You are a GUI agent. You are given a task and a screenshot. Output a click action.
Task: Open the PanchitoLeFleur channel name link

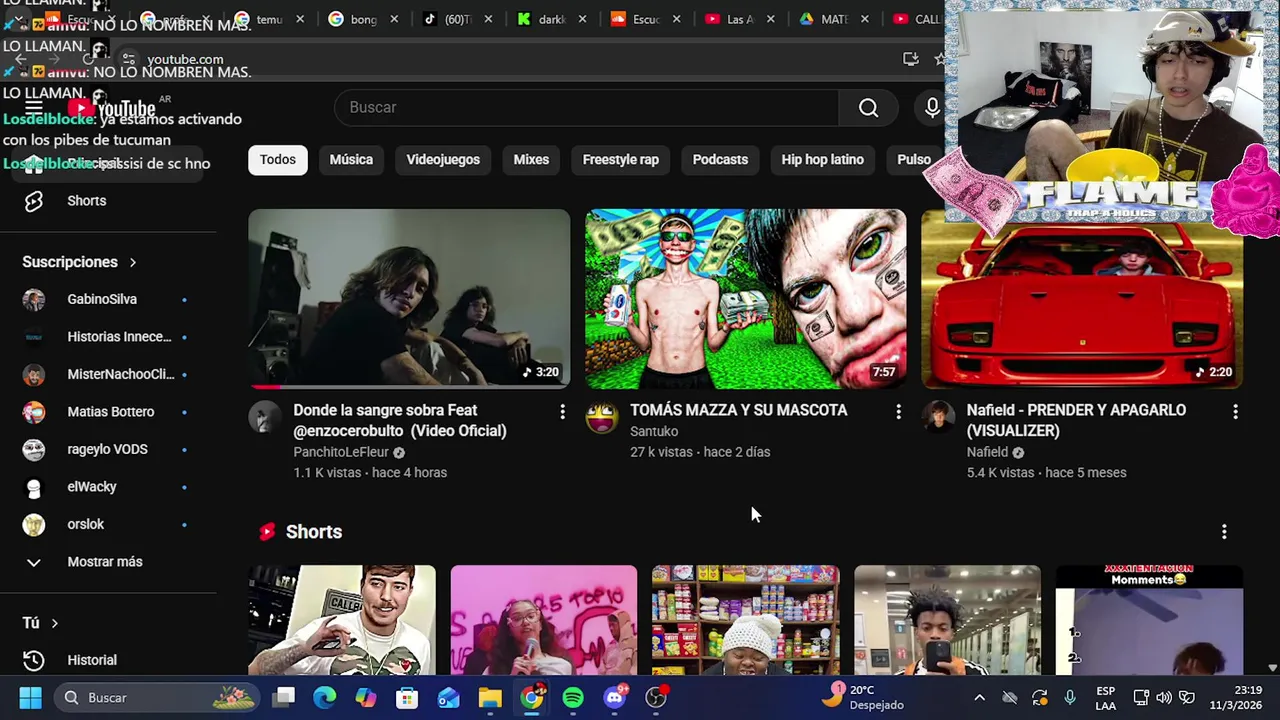tap(341, 452)
